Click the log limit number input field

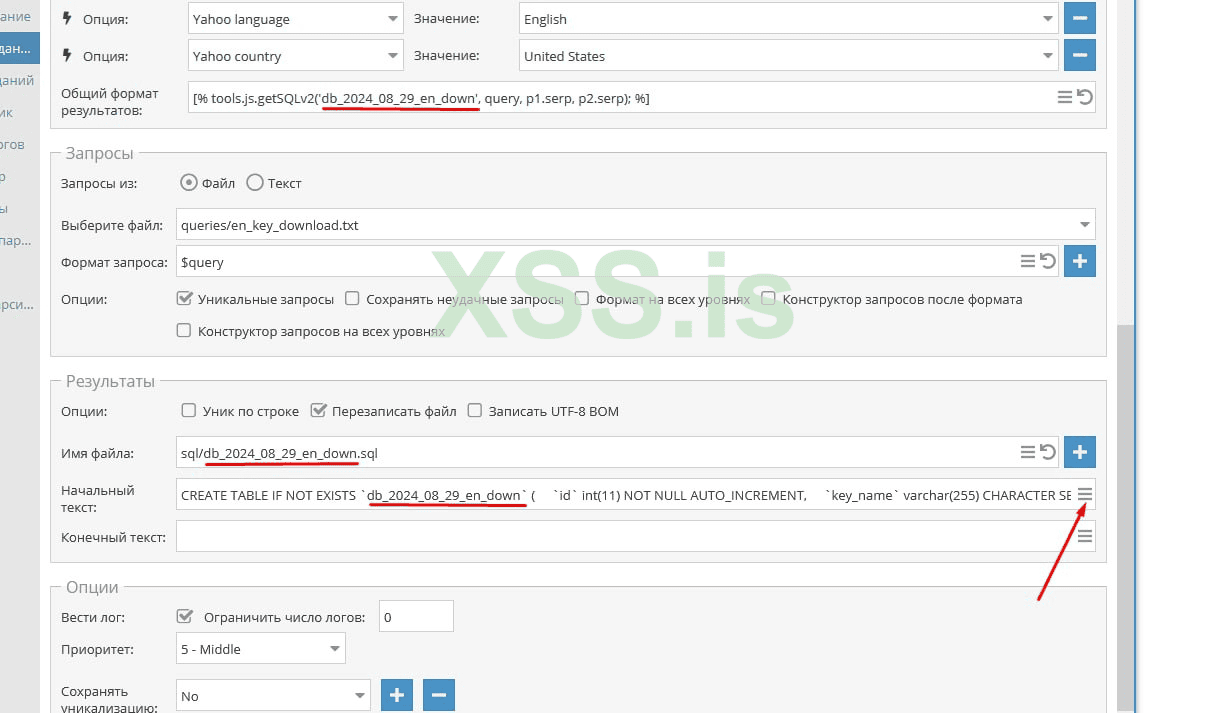[416, 616]
